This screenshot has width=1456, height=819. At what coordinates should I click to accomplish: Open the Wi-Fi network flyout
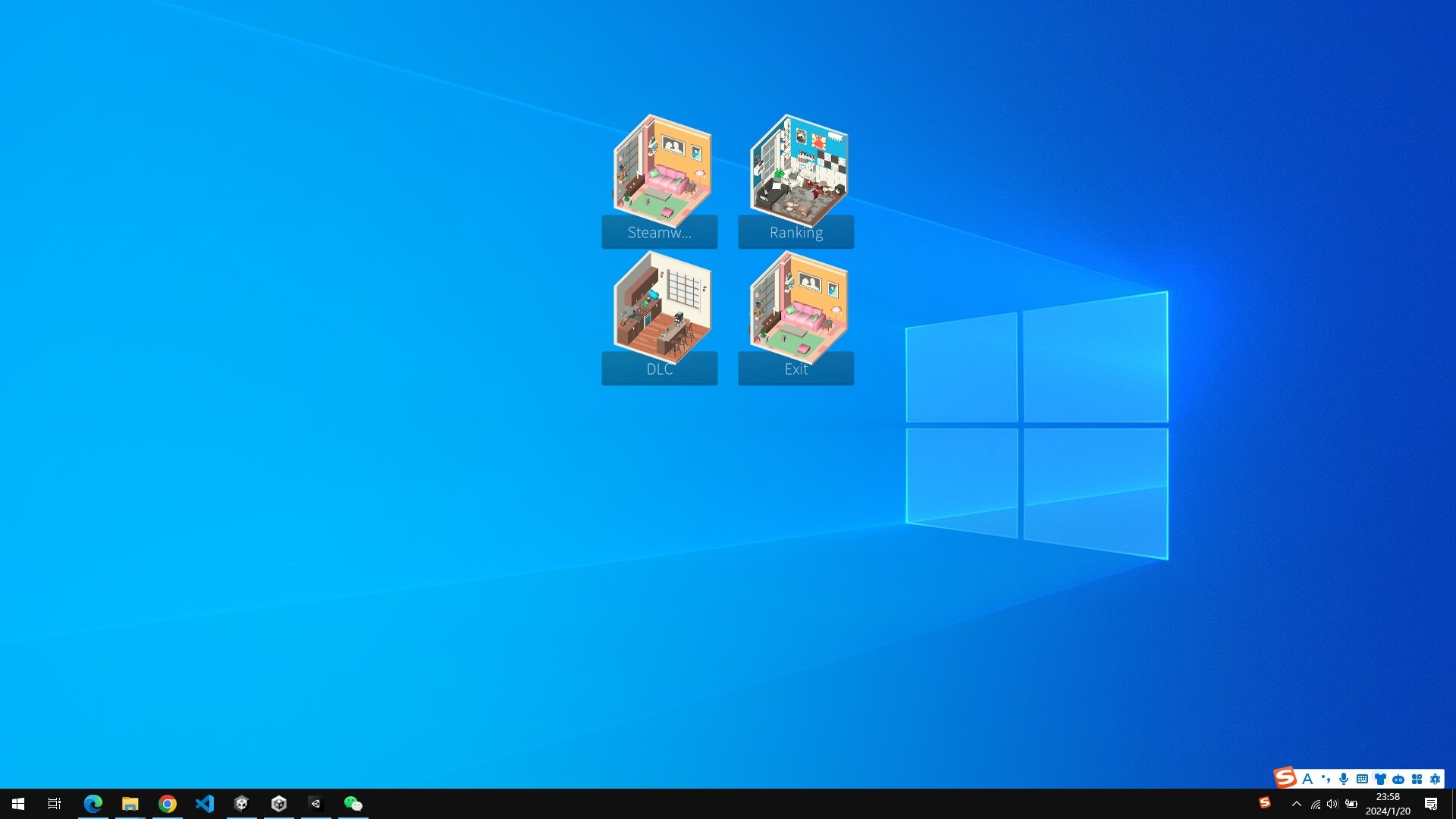1316,805
